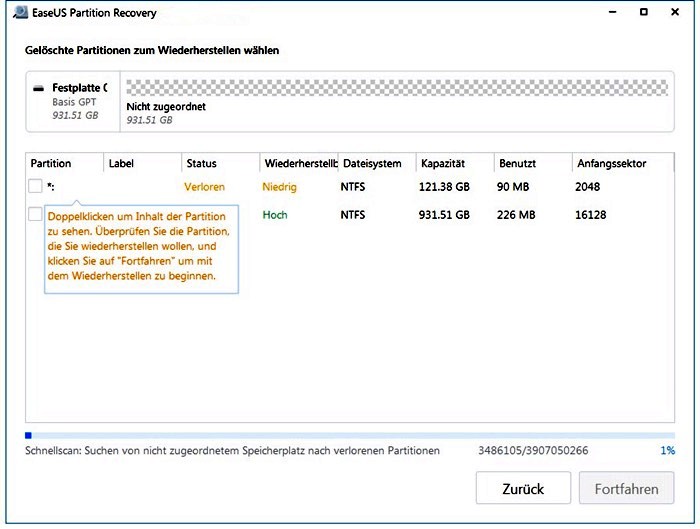Click the Zurück button
Screen dimensions: 700x529
(x=523, y=488)
